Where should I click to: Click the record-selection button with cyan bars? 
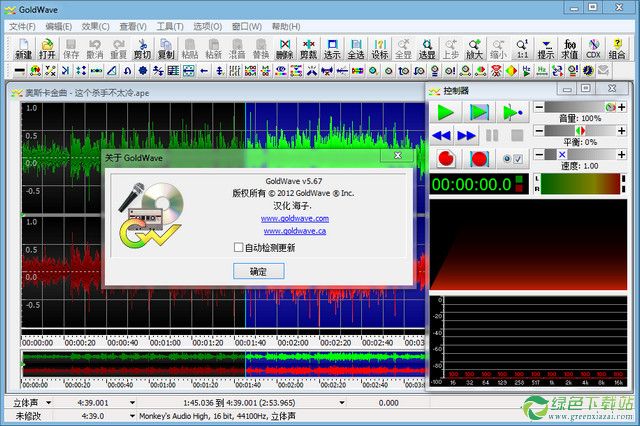click(x=479, y=159)
